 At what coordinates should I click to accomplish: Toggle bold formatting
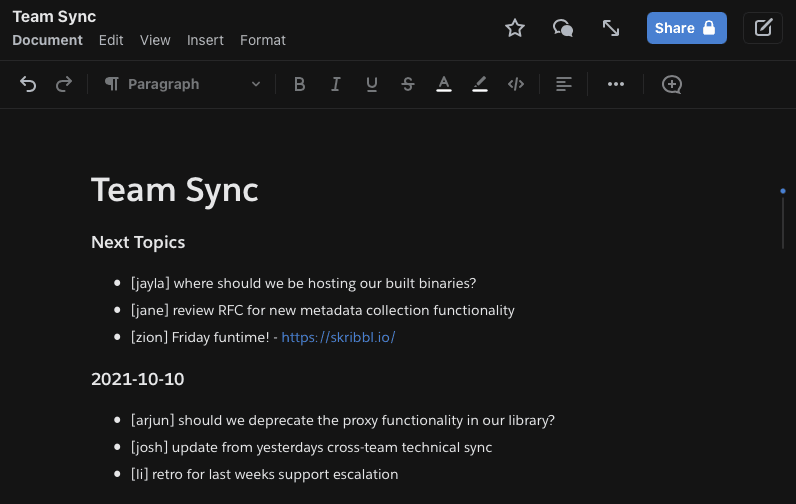point(299,84)
